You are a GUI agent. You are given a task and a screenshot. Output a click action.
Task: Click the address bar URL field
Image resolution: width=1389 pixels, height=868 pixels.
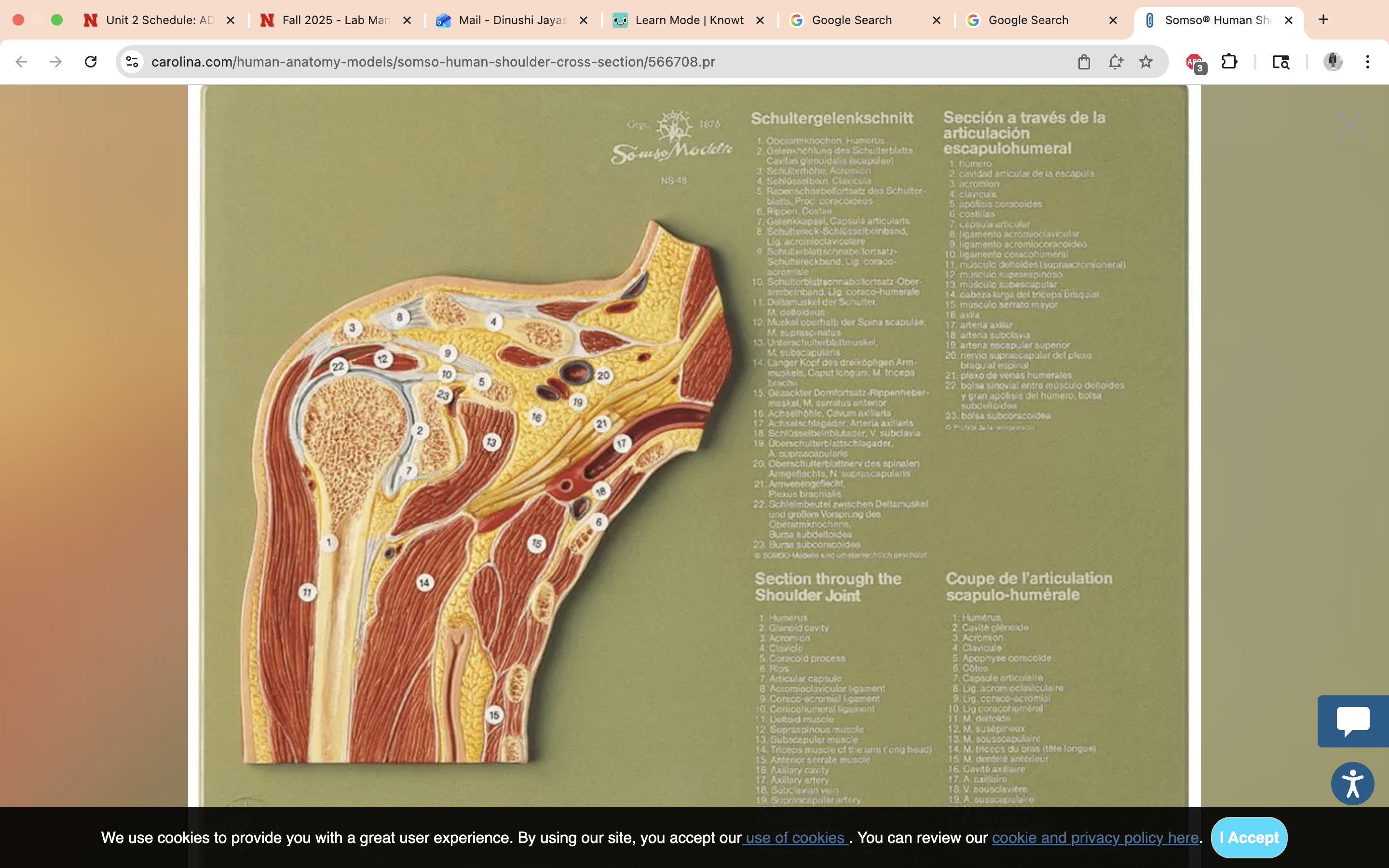pyautogui.click(x=574, y=61)
